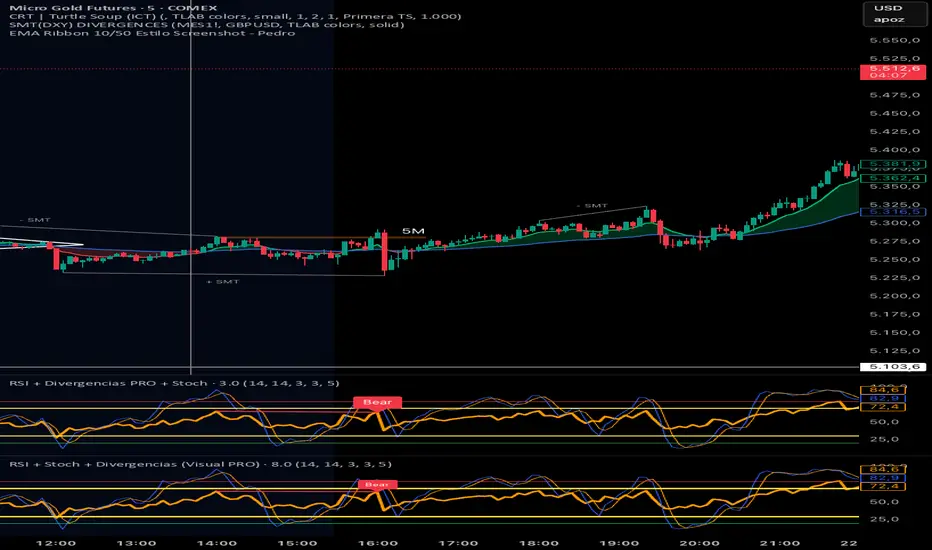This screenshot has height=550, width=932.
Task: Open the USD currency selector
Action: tap(889, 8)
